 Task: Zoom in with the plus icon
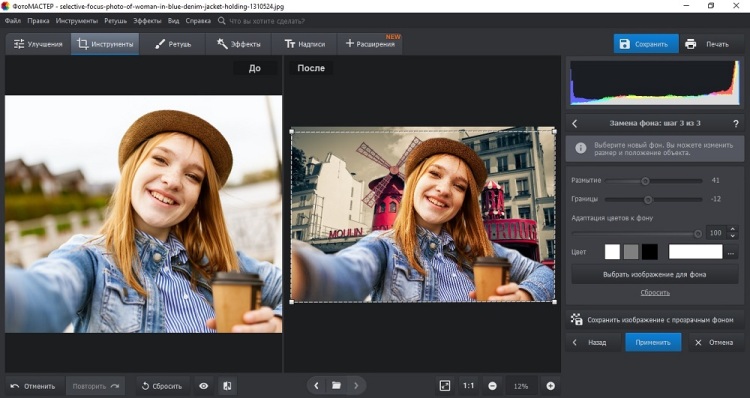click(551, 386)
